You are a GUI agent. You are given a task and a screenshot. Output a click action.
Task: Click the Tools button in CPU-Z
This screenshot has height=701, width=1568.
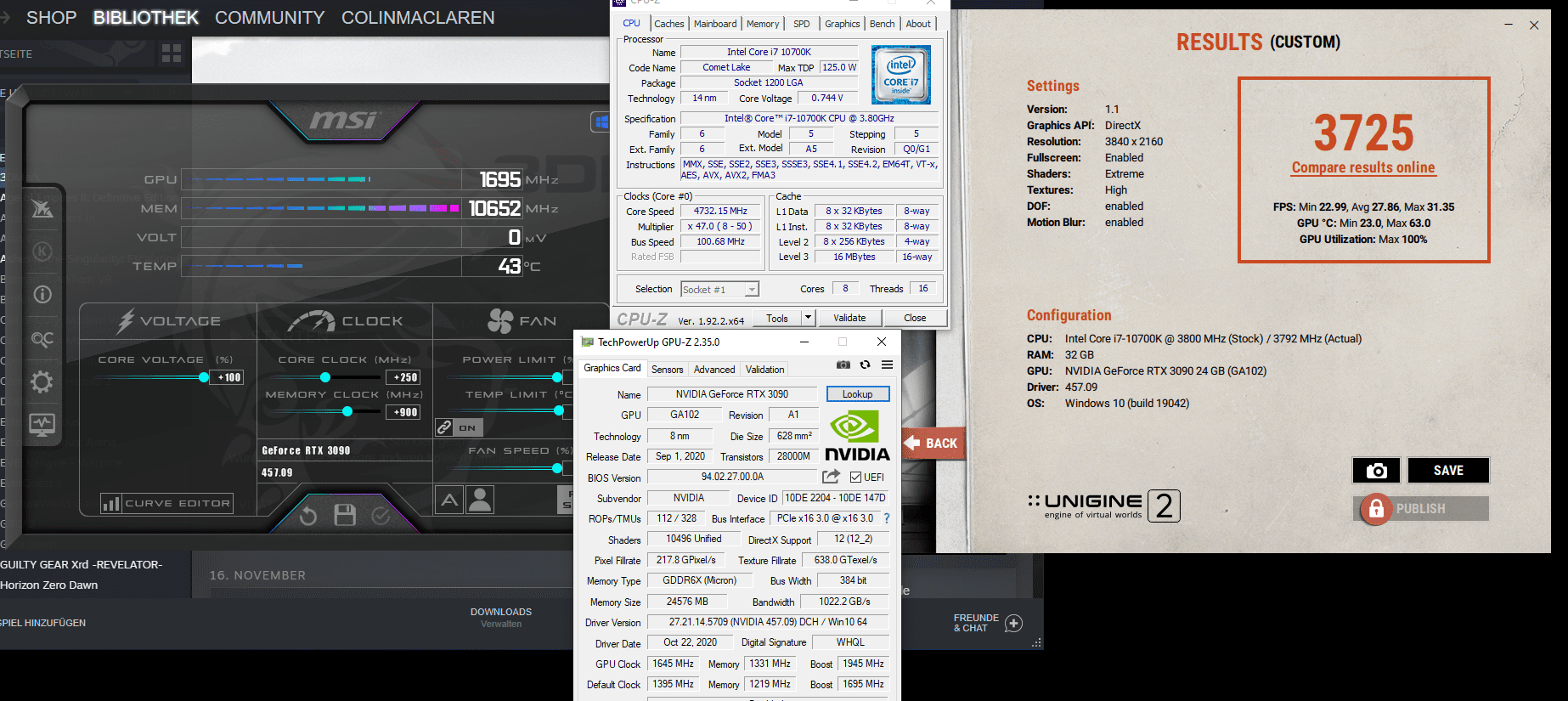coord(777,318)
